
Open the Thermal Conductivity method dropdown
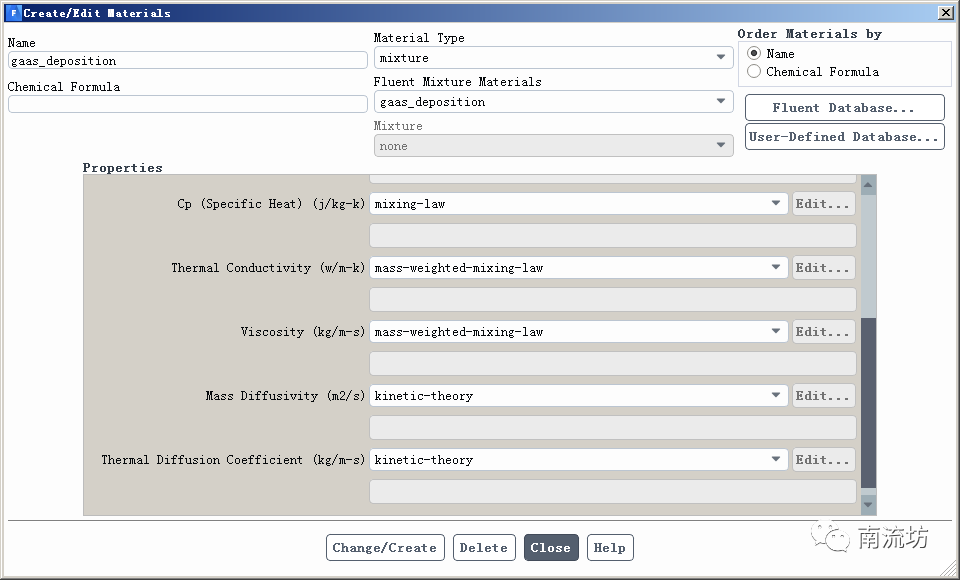pos(579,268)
